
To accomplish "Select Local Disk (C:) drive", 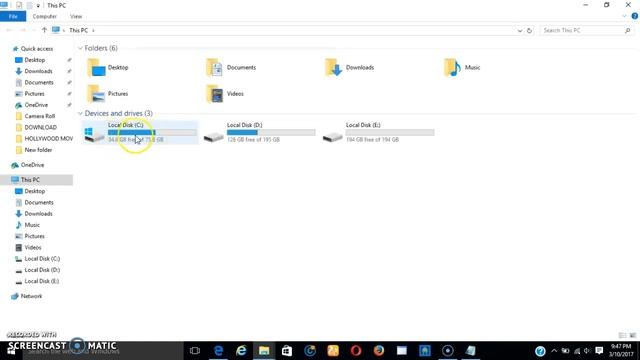I will click(140, 132).
